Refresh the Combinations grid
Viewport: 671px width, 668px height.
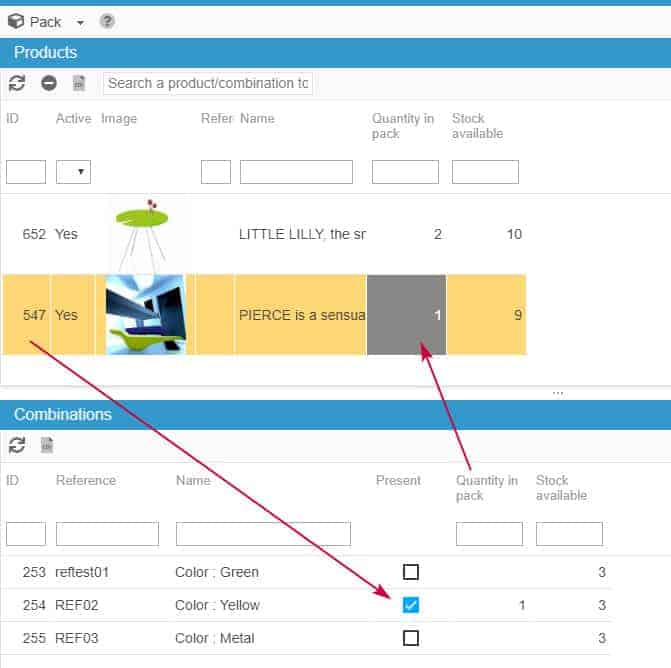pos(17,445)
